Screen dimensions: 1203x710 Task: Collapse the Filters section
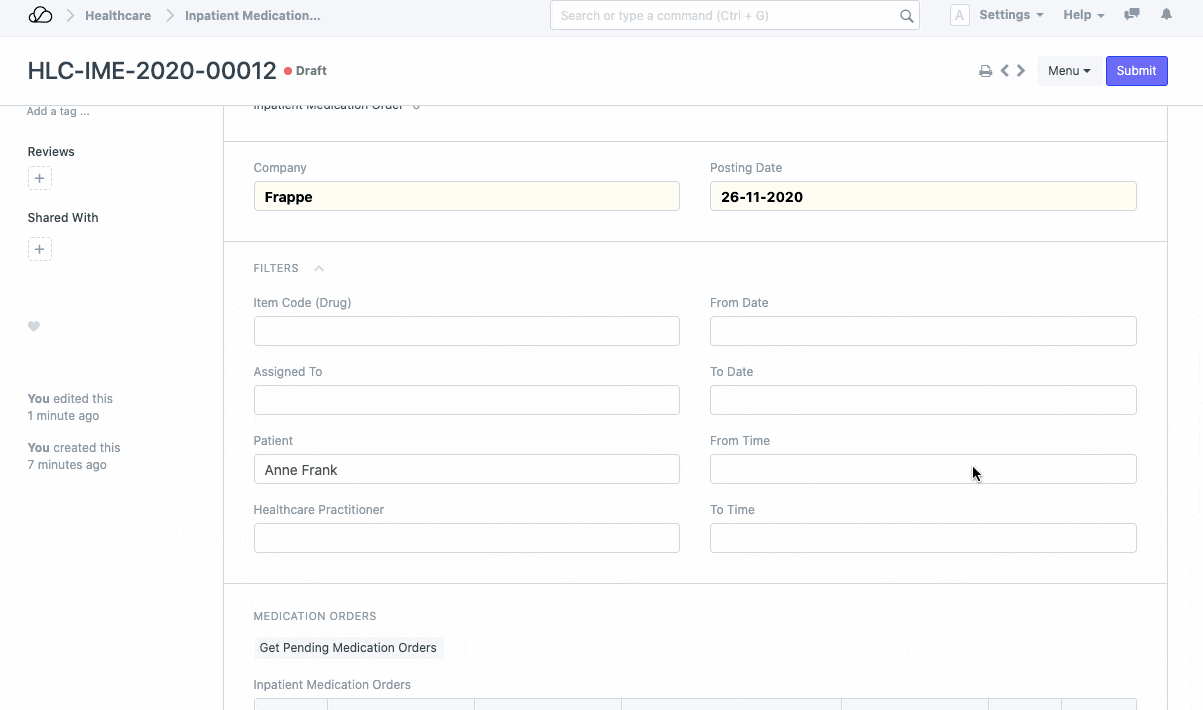[x=319, y=268]
